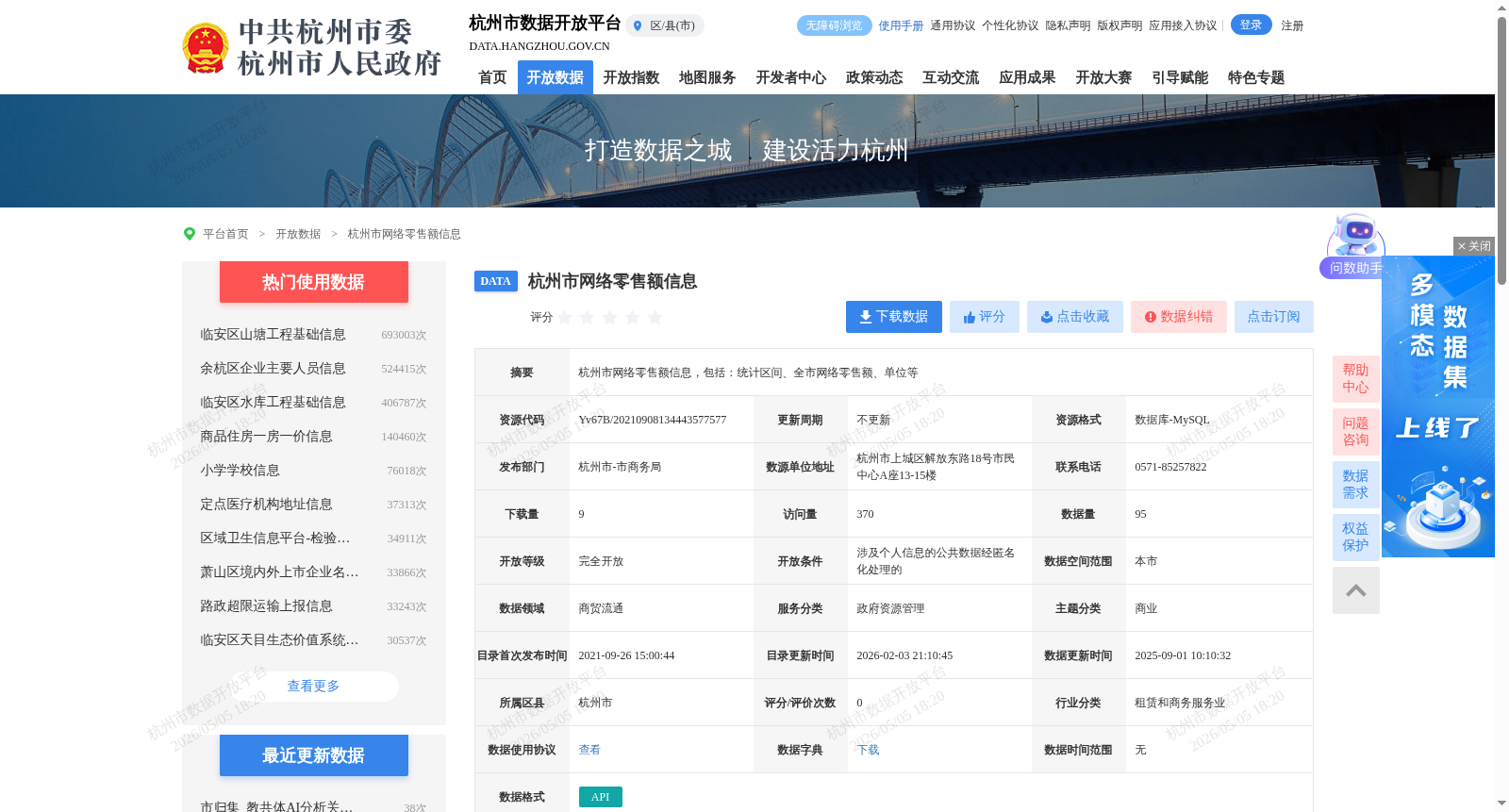Open the 政策动态 navigation item
The height and width of the screenshot is (812, 1509).
click(874, 77)
